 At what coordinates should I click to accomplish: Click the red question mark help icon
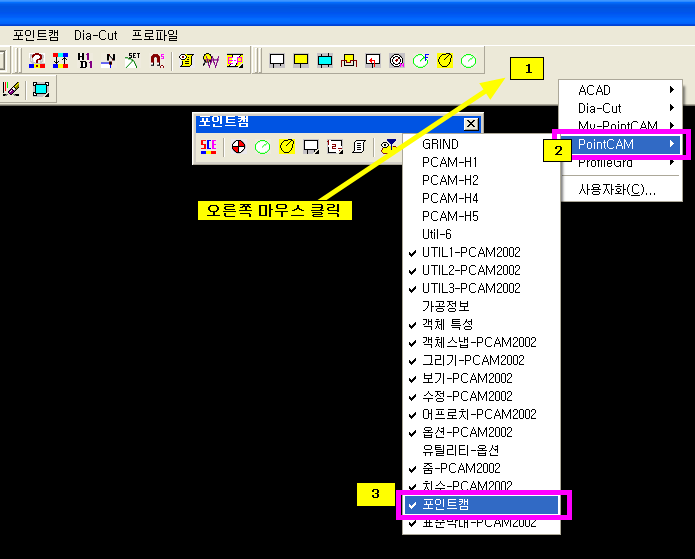36,60
